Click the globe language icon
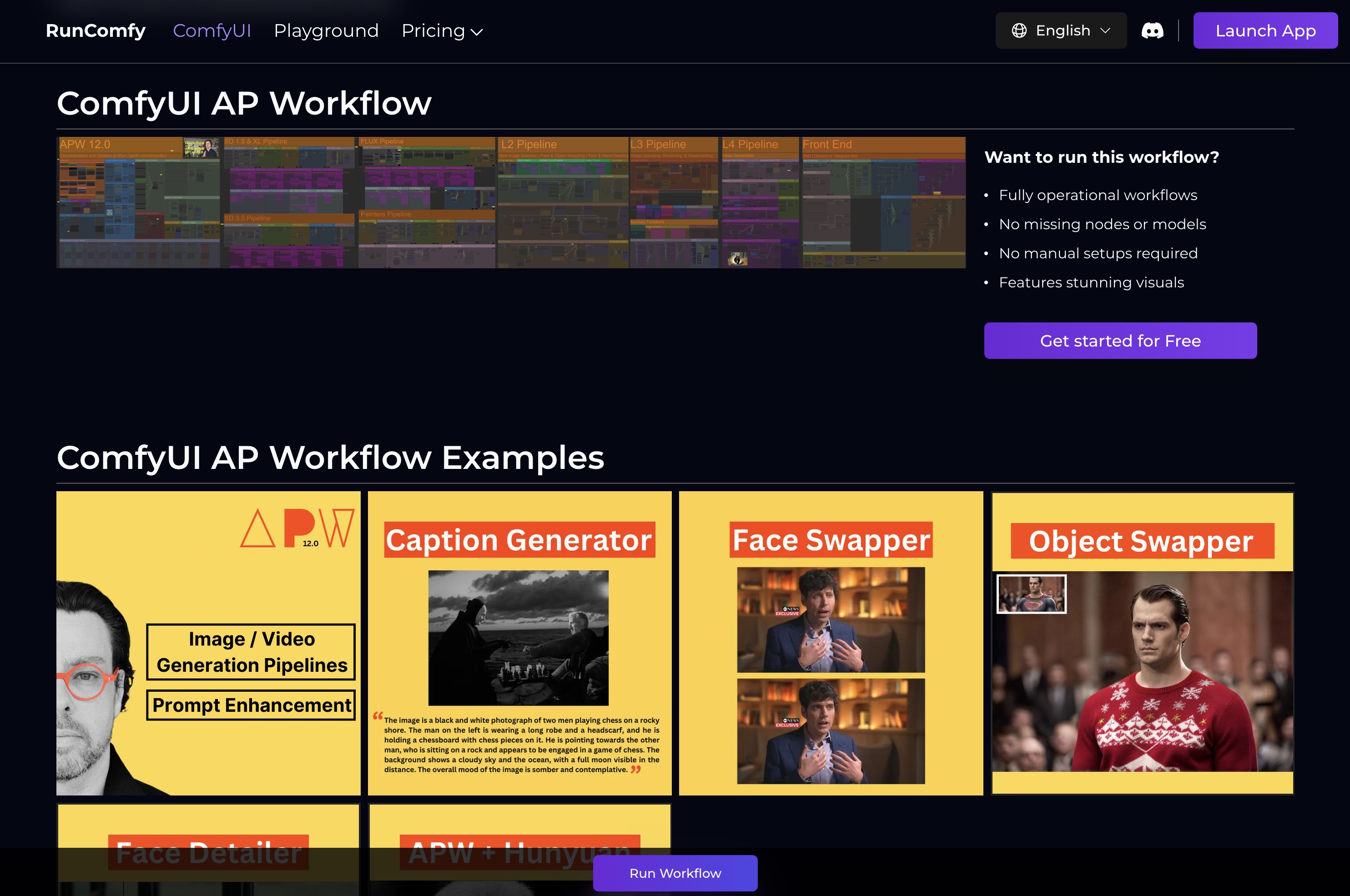1350x896 pixels. [1019, 31]
